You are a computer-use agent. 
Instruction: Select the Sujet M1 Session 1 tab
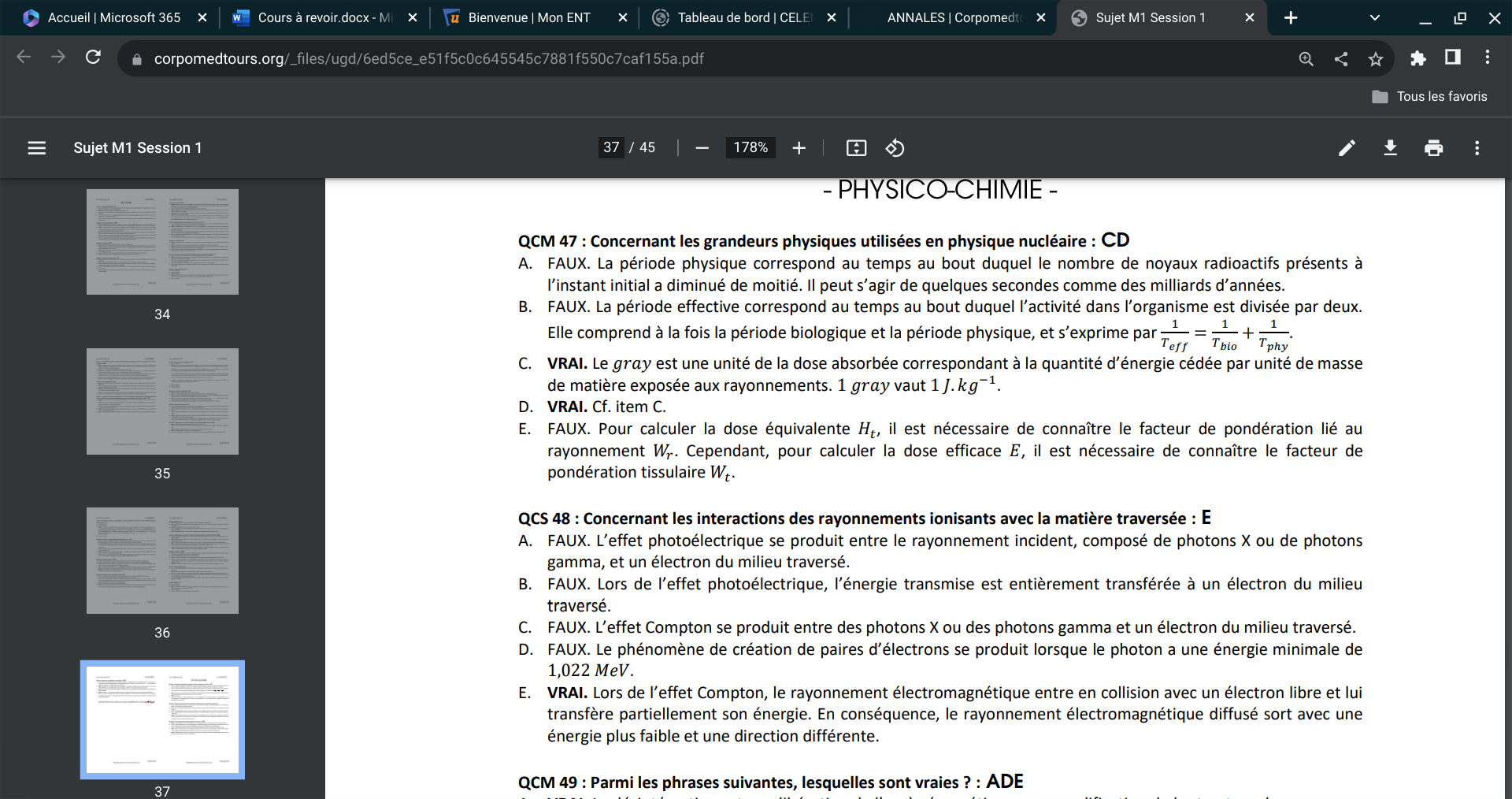1162,17
